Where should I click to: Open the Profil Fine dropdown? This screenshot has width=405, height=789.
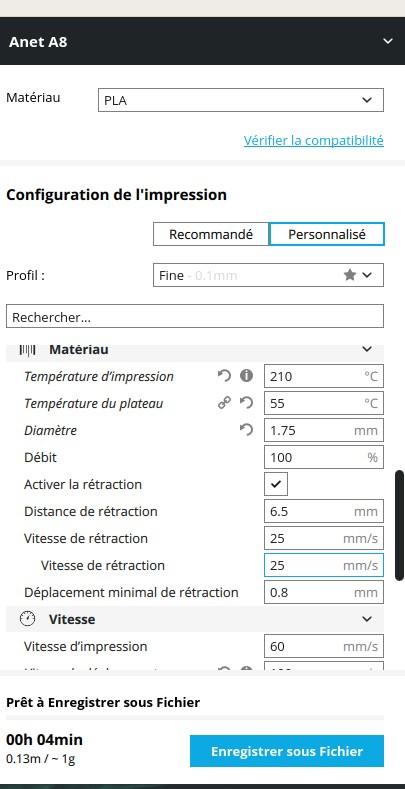(x=268, y=275)
